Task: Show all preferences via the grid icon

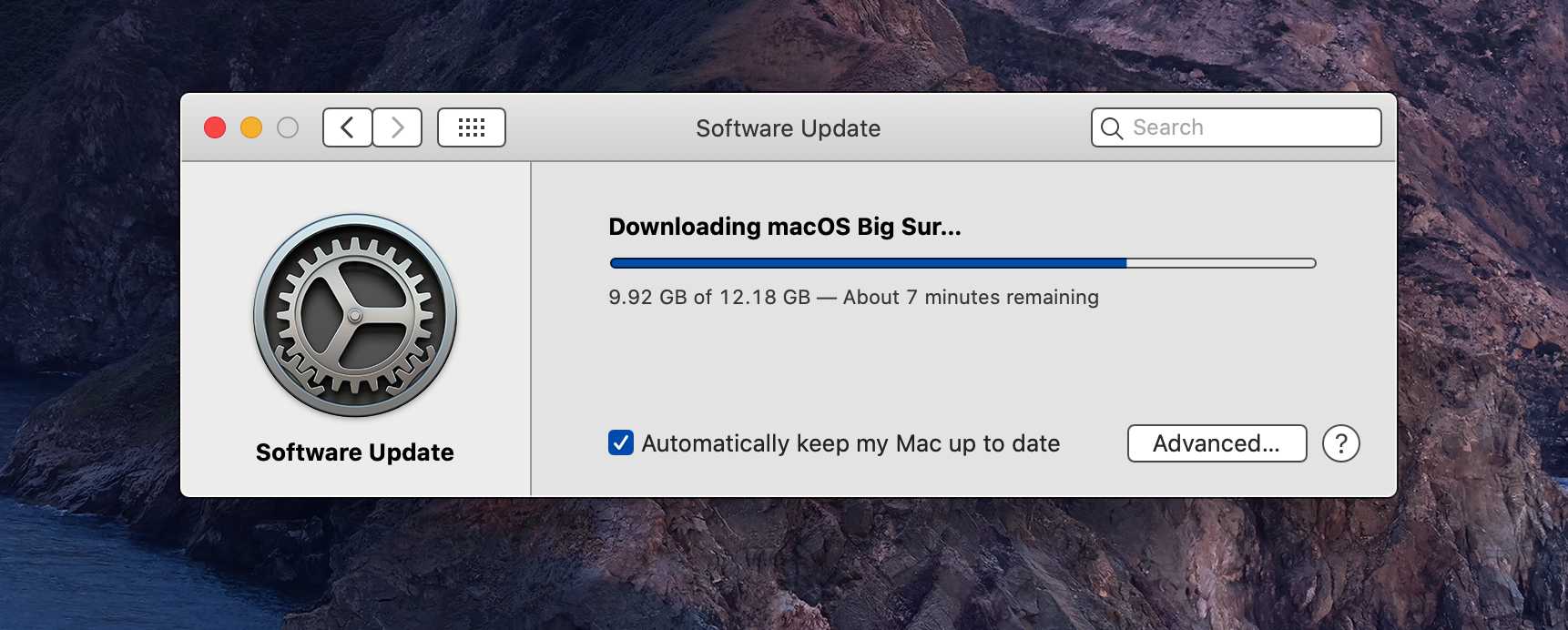Action: [x=472, y=127]
